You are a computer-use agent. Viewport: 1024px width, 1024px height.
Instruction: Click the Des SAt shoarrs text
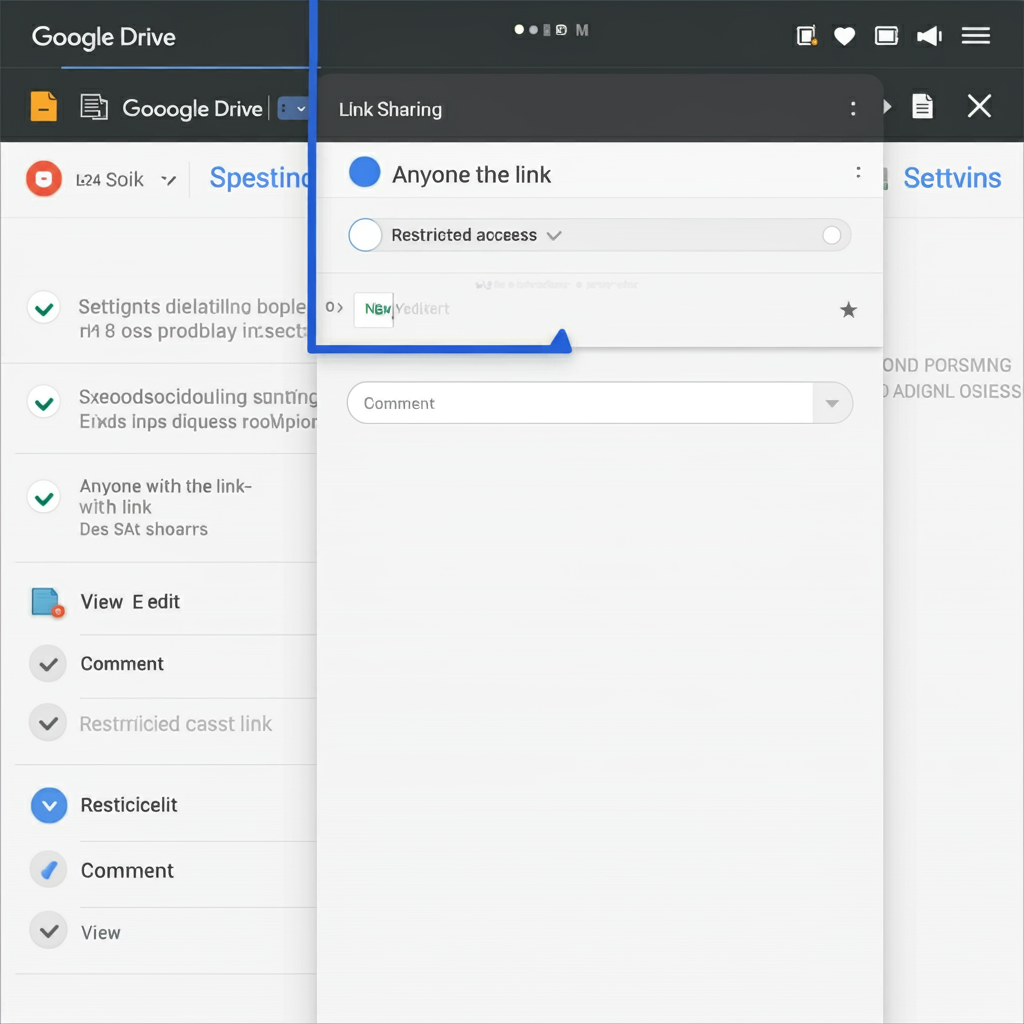coord(144,529)
